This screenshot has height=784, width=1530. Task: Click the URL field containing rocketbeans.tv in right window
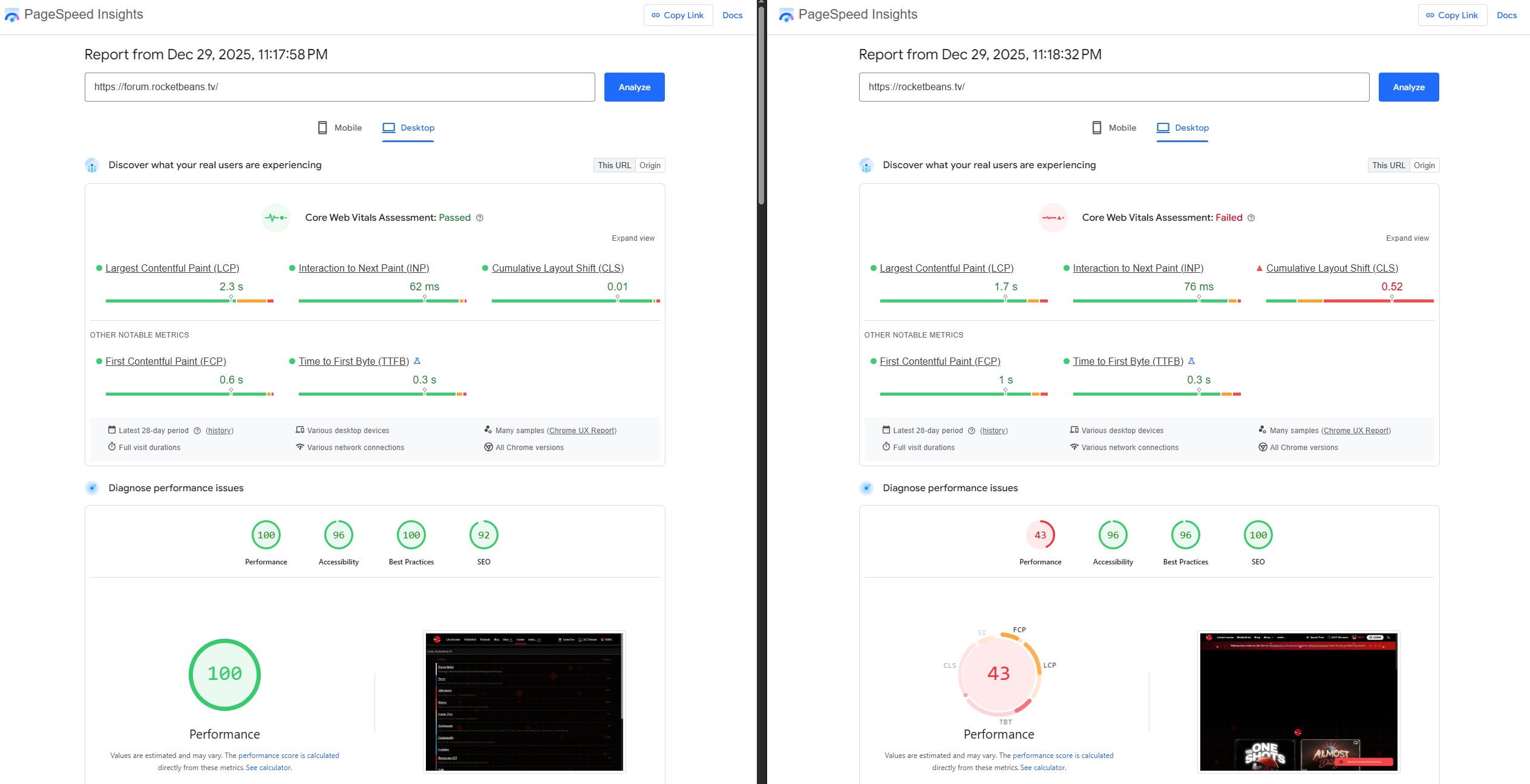click(1113, 87)
